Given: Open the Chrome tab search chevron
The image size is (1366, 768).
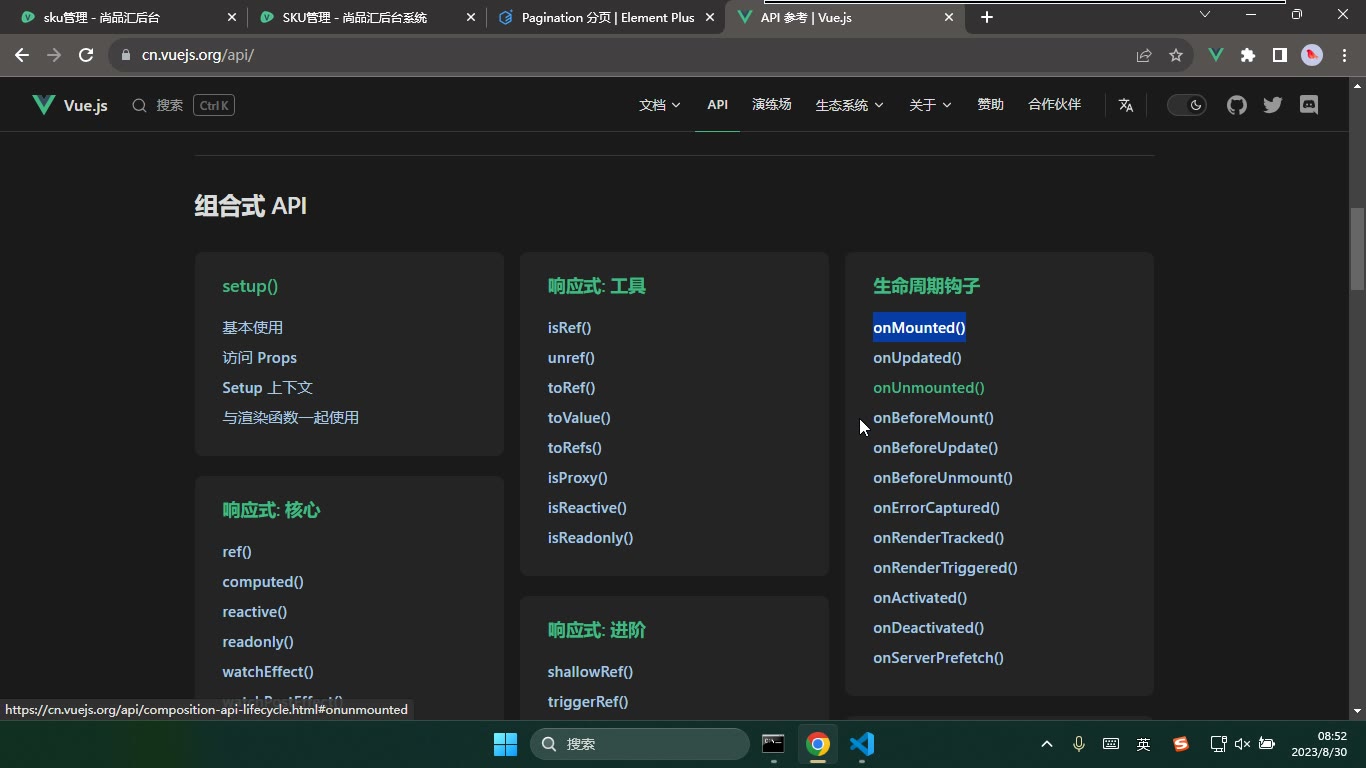Looking at the screenshot, I should pyautogui.click(x=1205, y=14).
